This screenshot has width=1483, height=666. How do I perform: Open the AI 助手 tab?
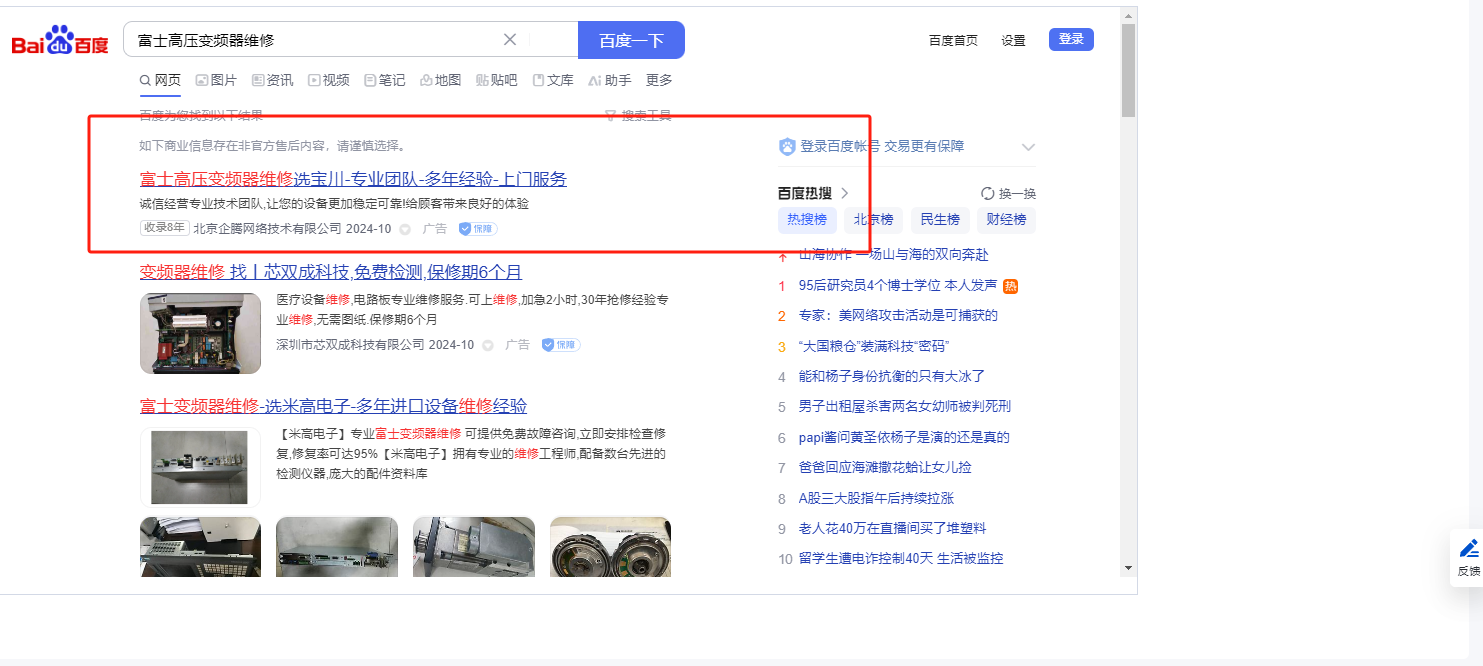pos(610,80)
